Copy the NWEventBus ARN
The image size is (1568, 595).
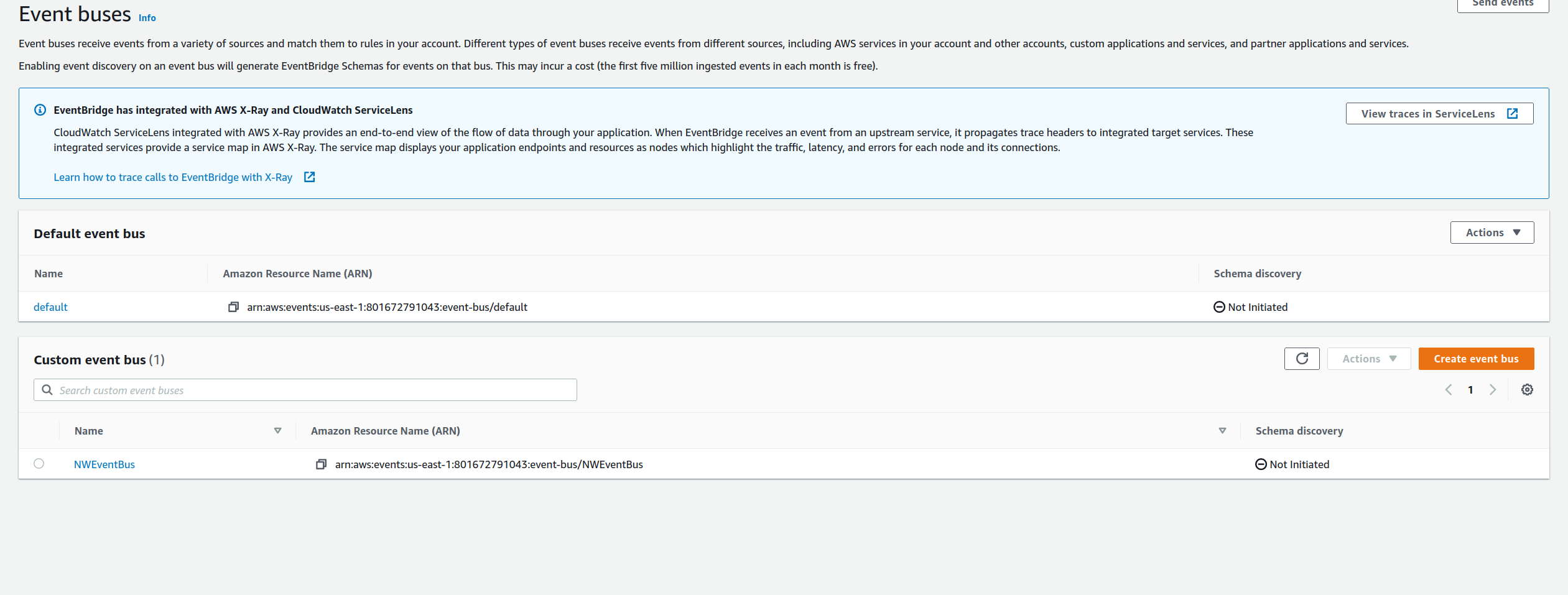point(321,464)
